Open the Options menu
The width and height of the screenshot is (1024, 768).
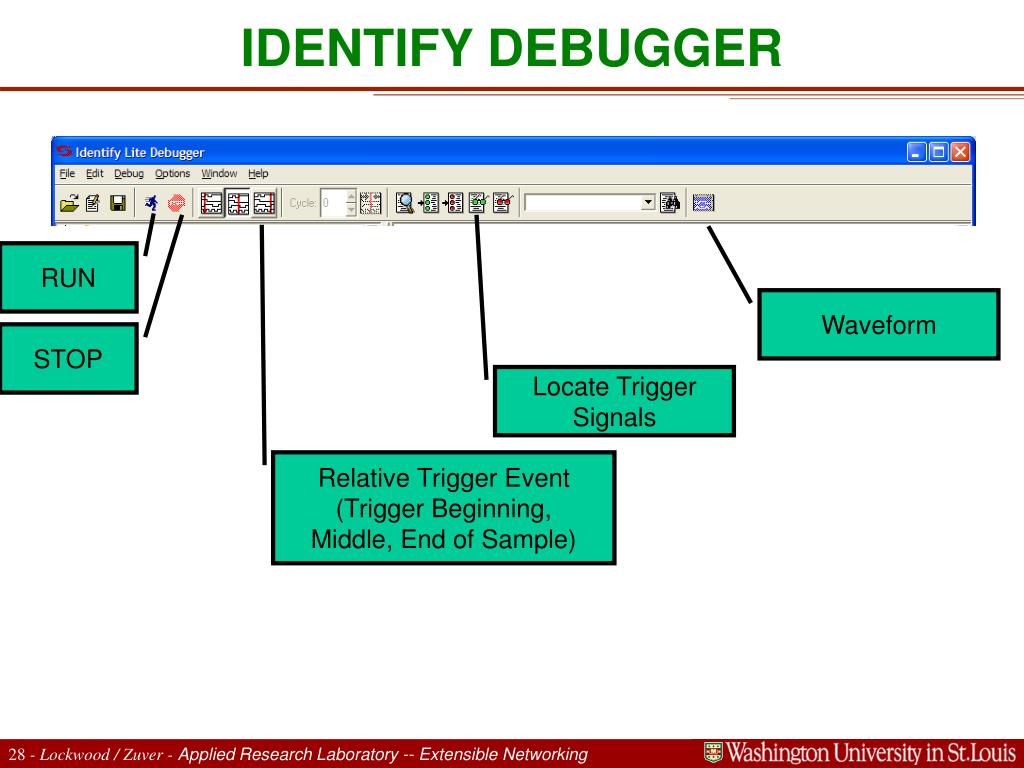click(x=172, y=174)
